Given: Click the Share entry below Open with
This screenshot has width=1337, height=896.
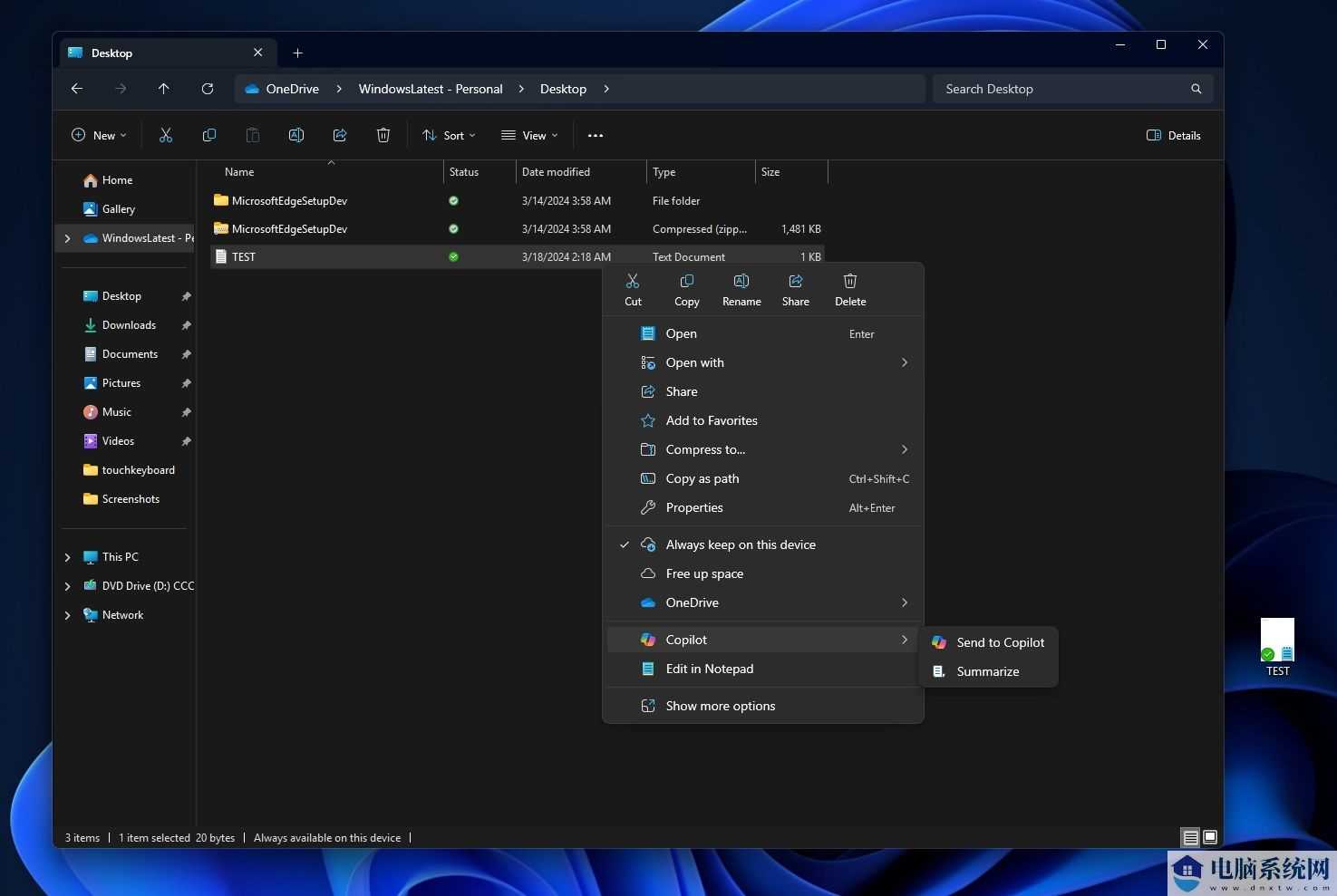Looking at the screenshot, I should pyautogui.click(x=763, y=391).
